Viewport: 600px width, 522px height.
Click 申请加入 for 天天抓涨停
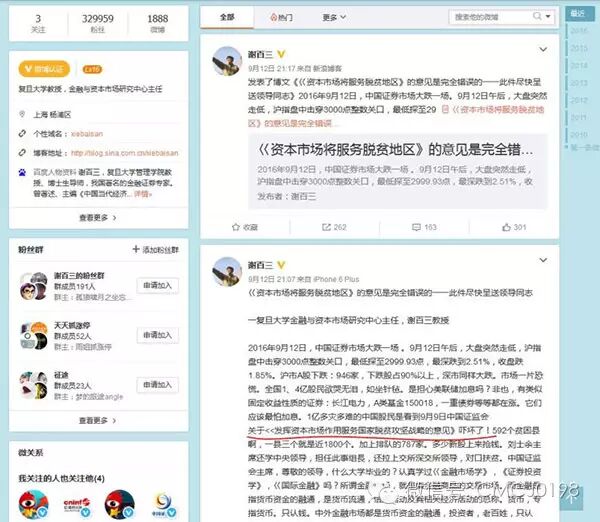click(157, 335)
